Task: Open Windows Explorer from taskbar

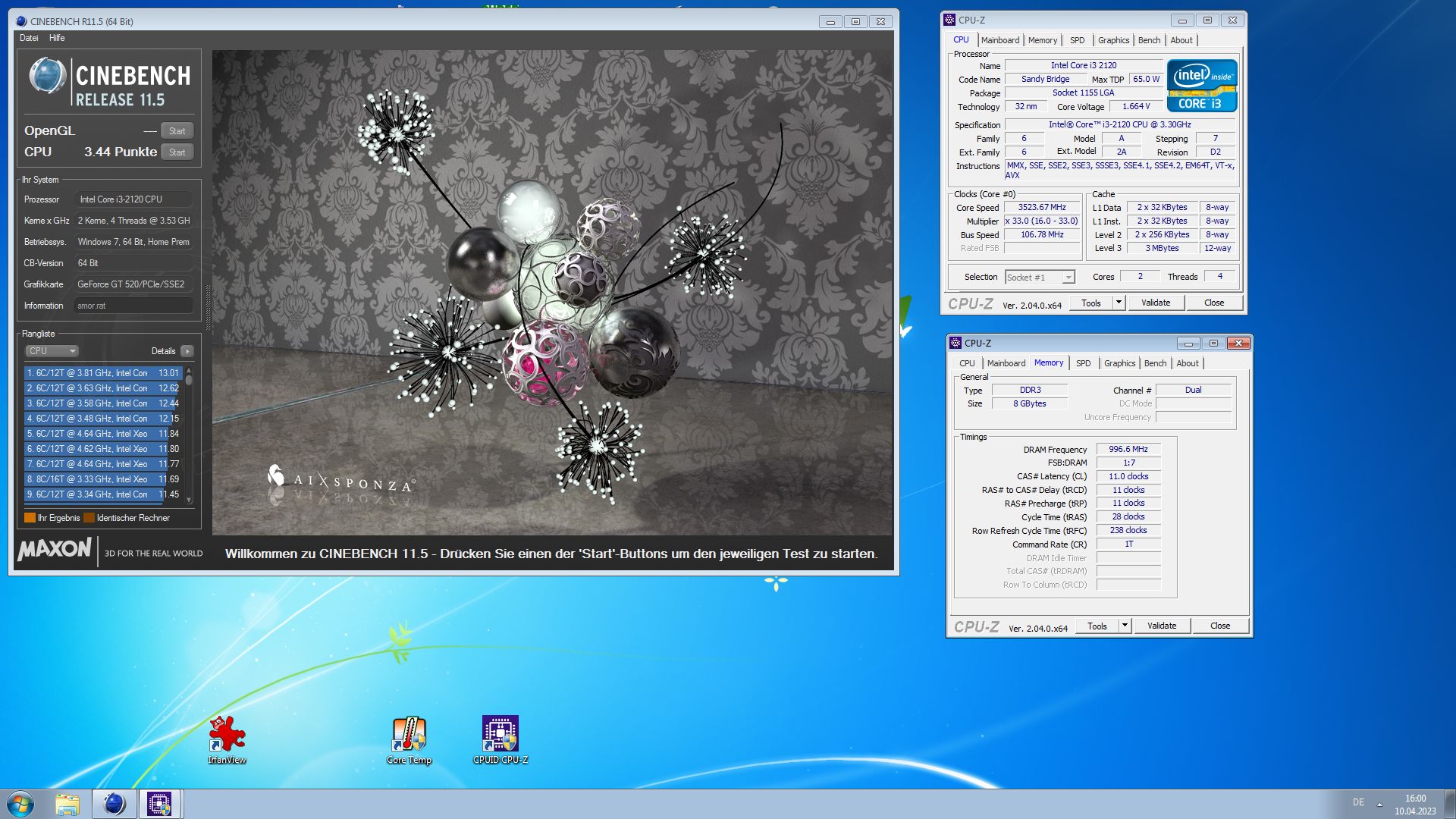Action: [x=67, y=804]
